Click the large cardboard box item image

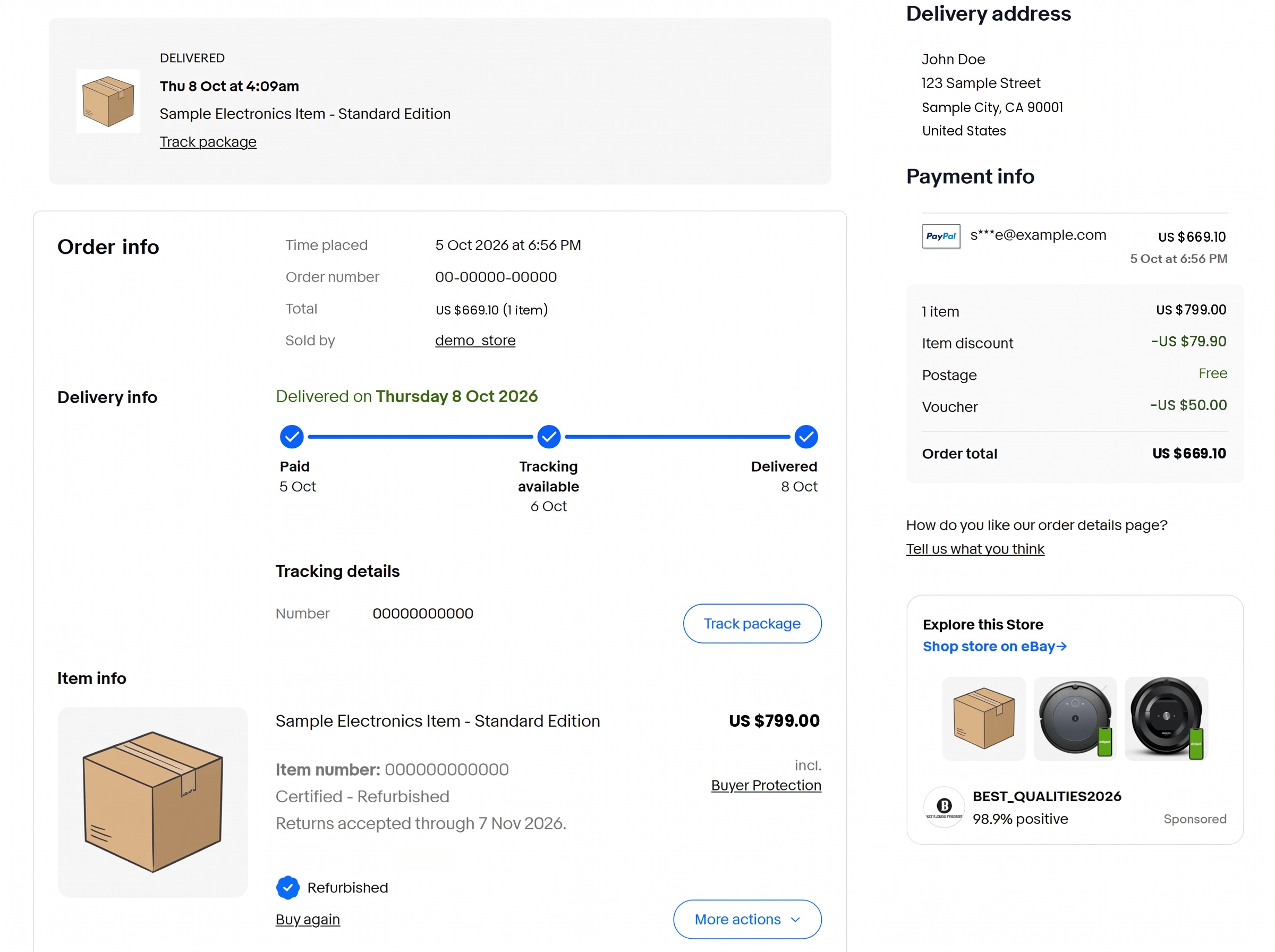[152, 801]
